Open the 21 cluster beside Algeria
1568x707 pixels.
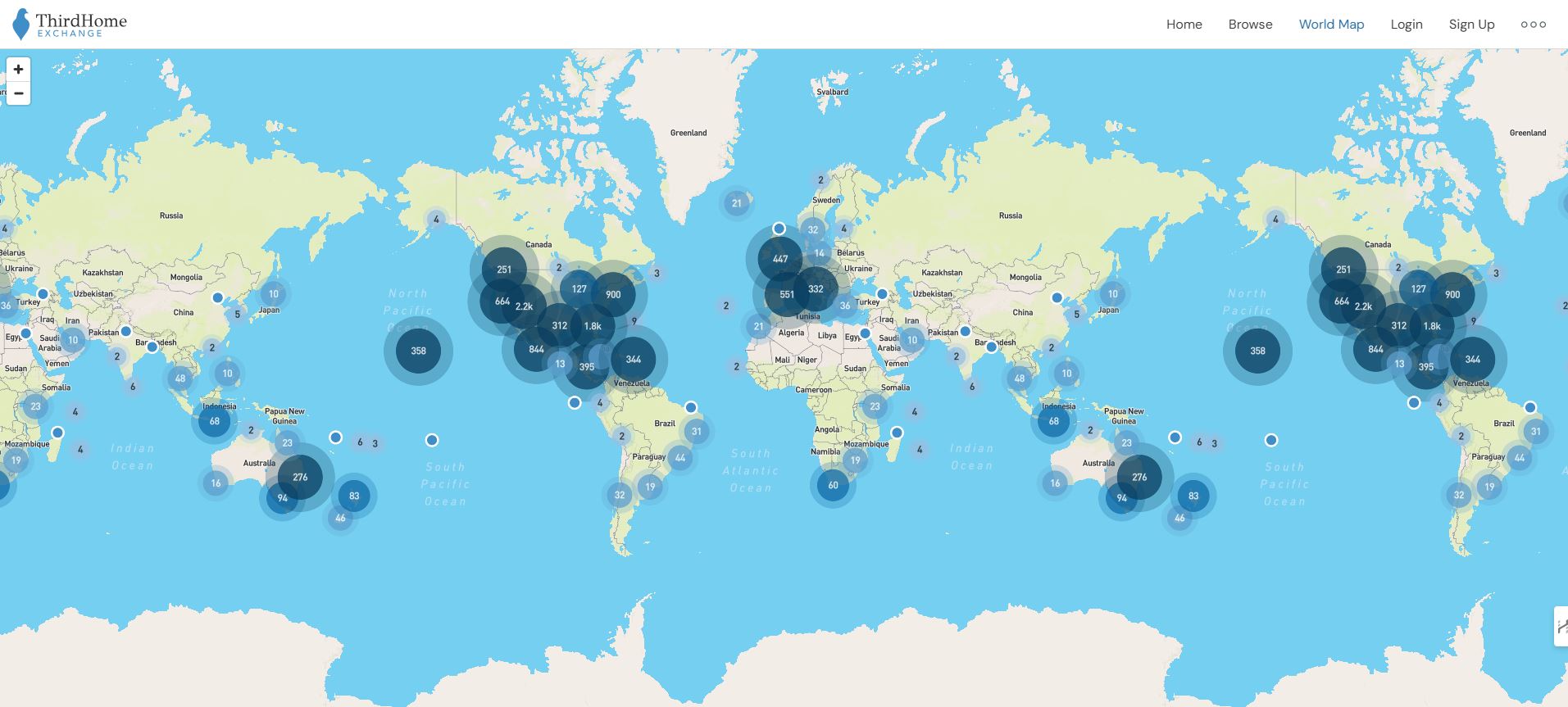coord(759,327)
